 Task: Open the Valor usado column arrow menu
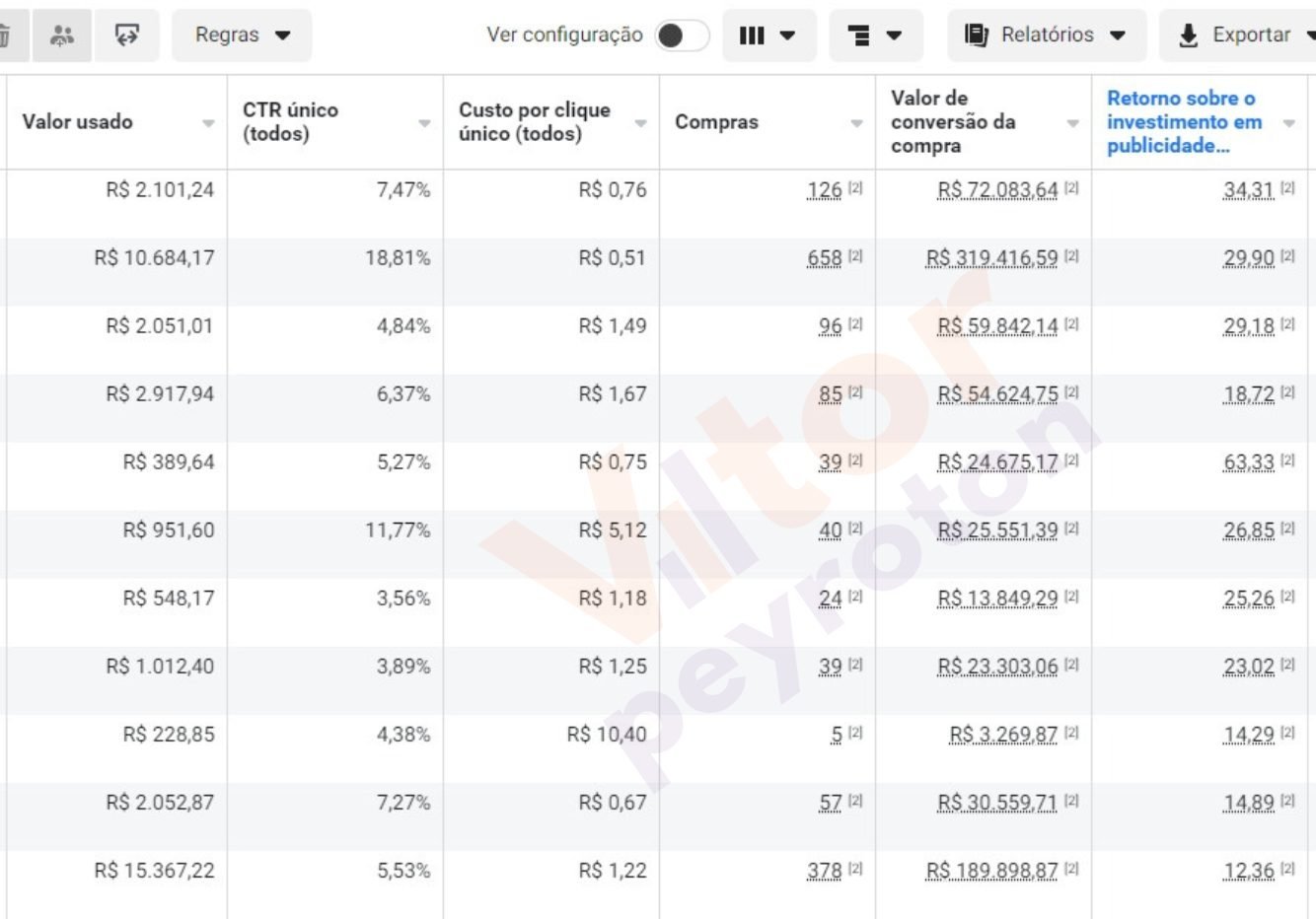pyautogui.click(x=208, y=123)
